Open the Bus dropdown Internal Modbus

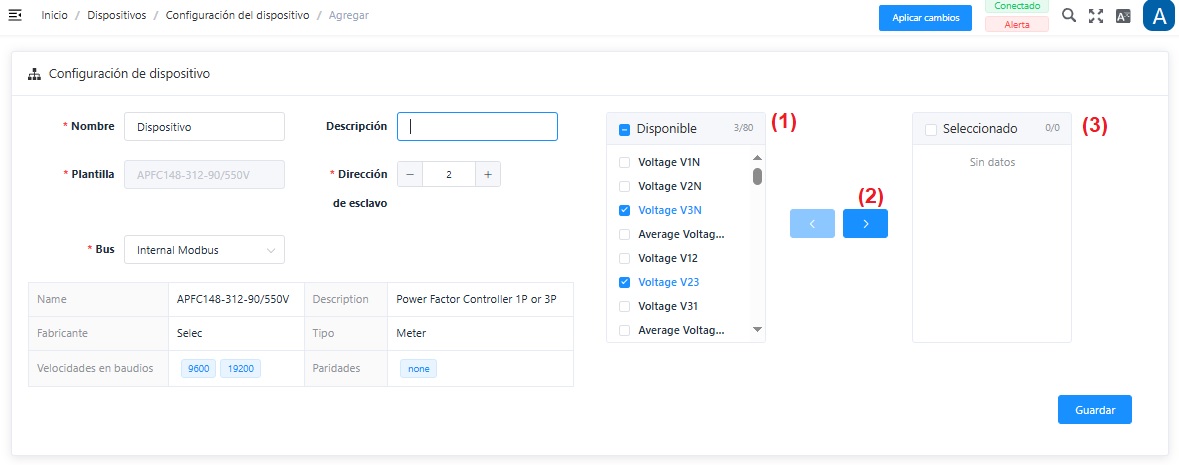coord(204,250)
